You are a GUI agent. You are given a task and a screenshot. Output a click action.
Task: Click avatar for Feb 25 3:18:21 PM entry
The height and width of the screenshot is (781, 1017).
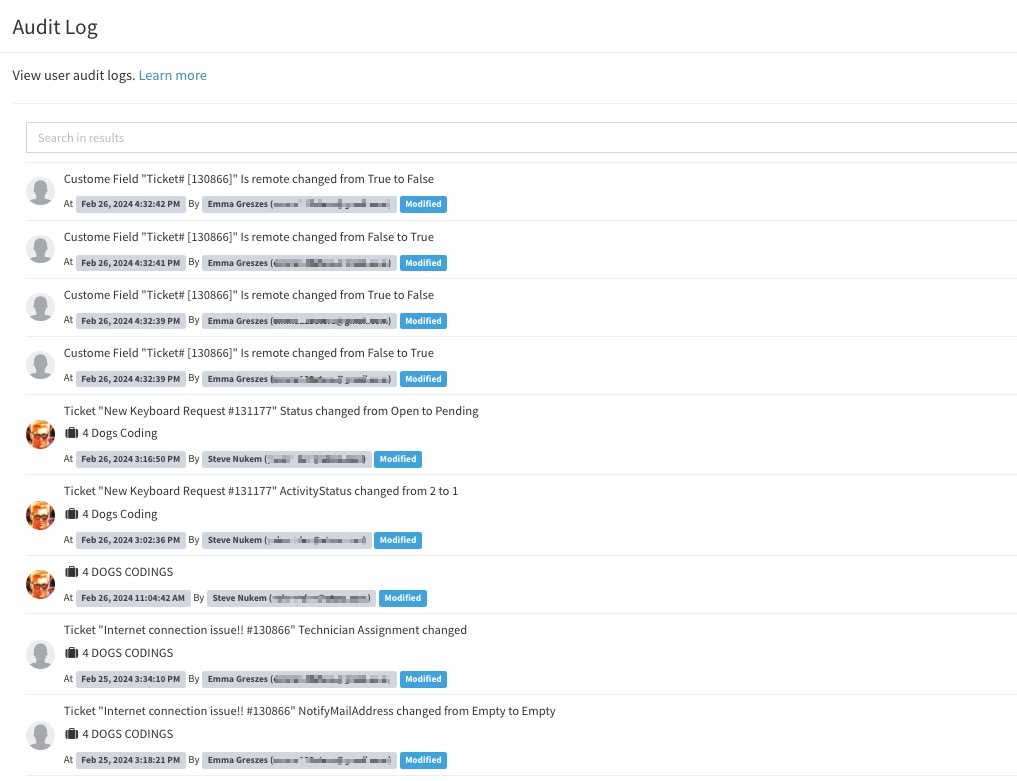pos(40,735)
